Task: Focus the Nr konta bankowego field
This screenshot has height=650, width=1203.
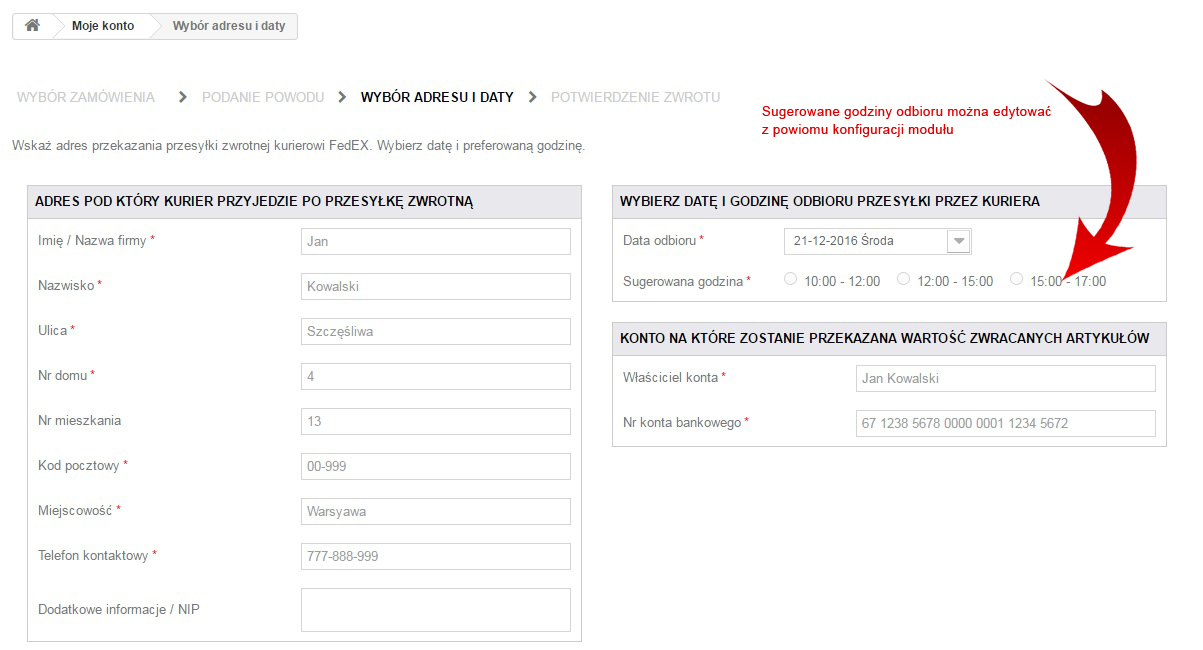Action: click(1005, 423)
